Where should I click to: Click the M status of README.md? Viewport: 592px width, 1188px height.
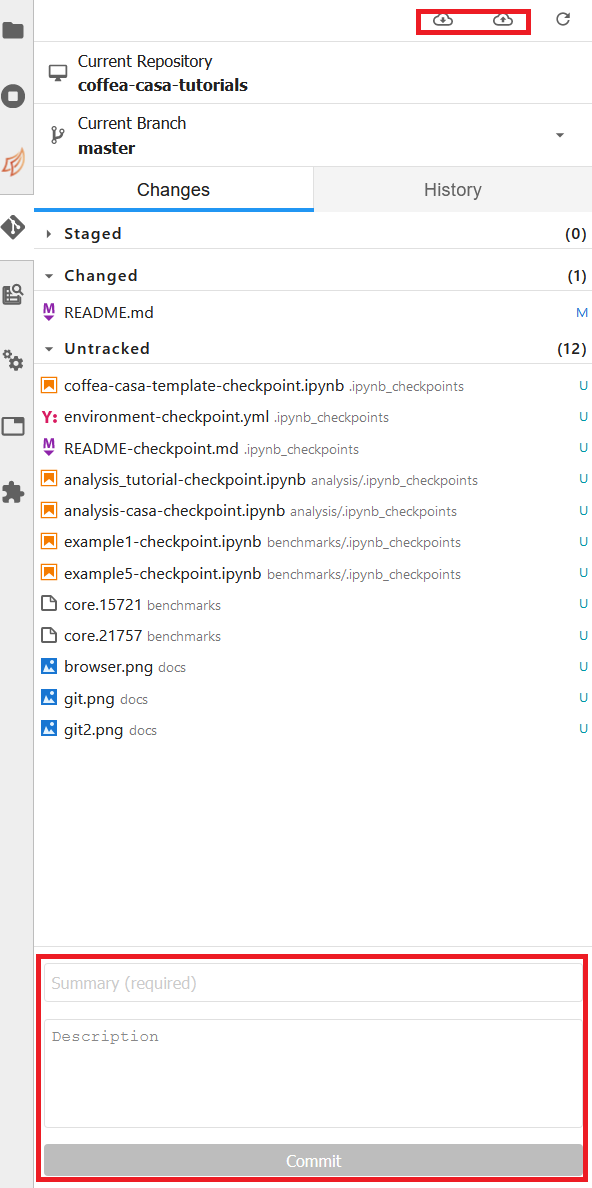[x=582, y=313]
